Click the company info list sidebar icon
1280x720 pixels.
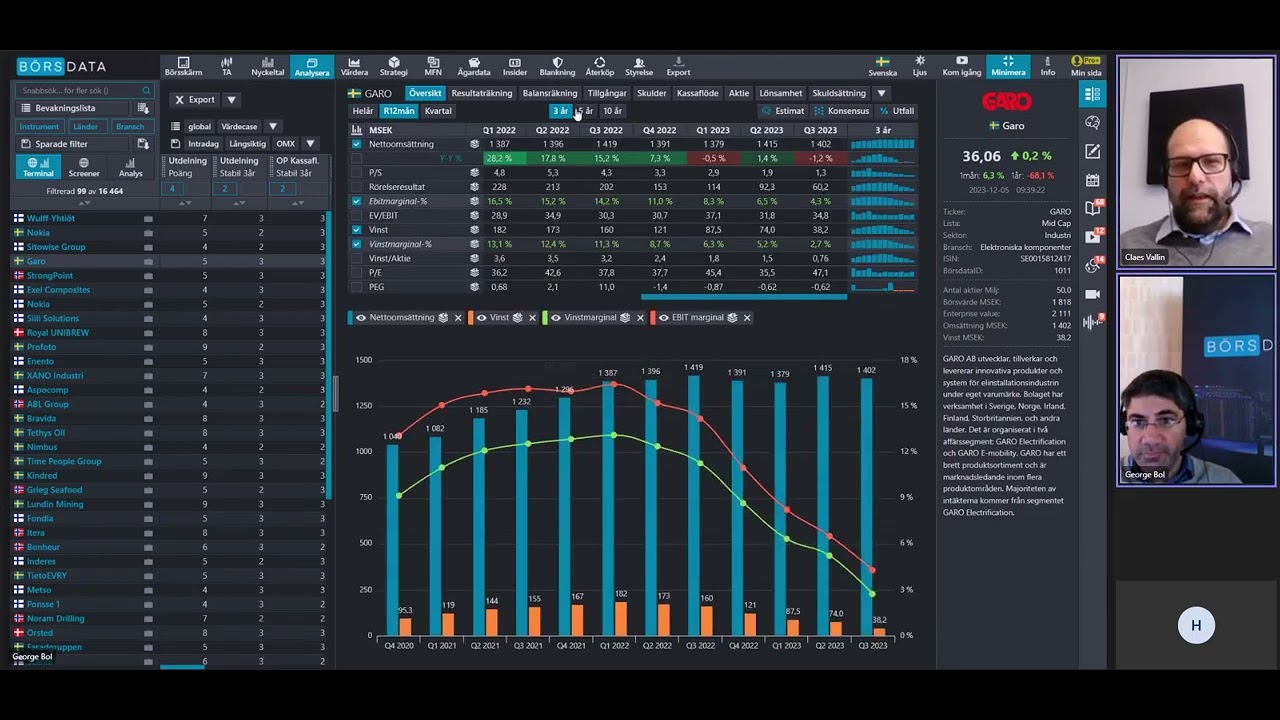1092,94
